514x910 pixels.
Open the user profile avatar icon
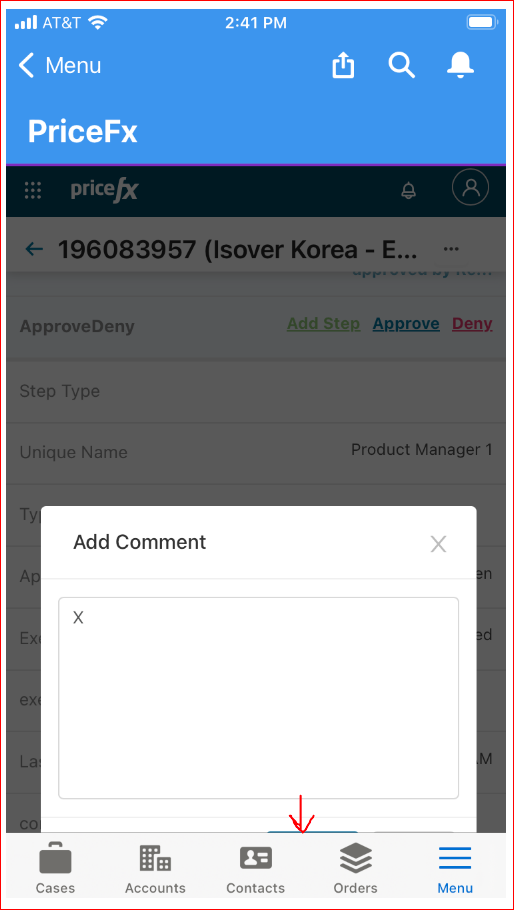[470, 187]
